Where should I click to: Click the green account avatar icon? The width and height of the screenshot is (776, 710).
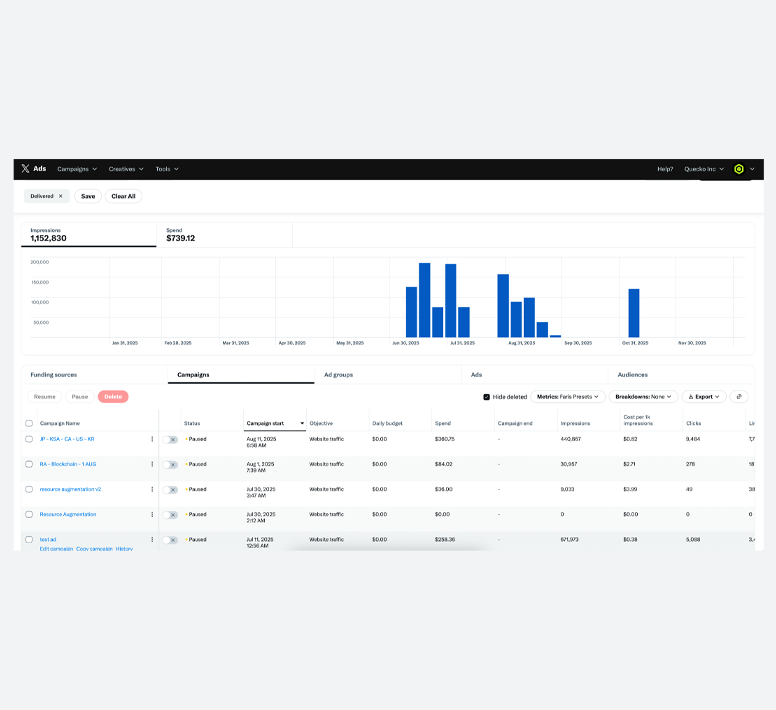tap(739, 169)
